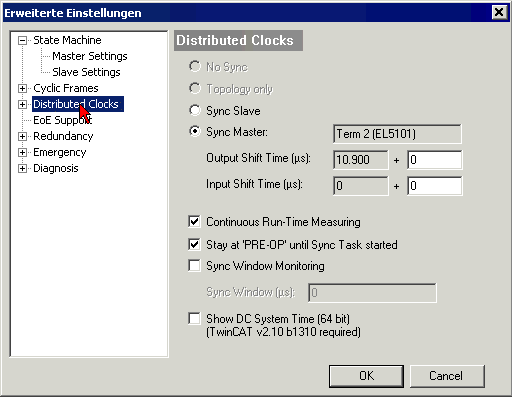Click the Output Shift Time 10.900 field
Image resolution: width=512 pixels, height=397 pixels.
pyautogui.click(x=361, y=160)
